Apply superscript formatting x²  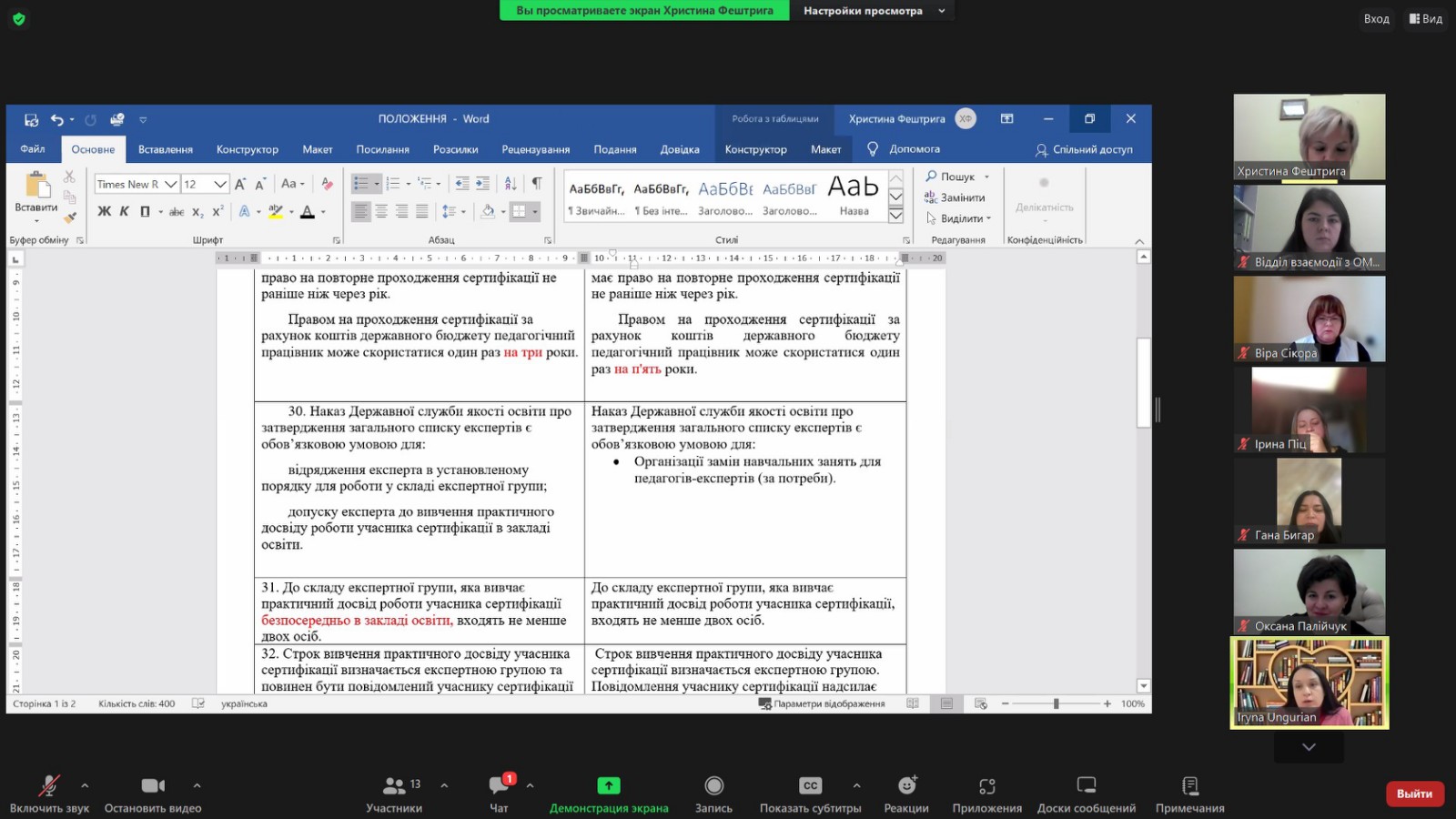[x=217, y=211]
